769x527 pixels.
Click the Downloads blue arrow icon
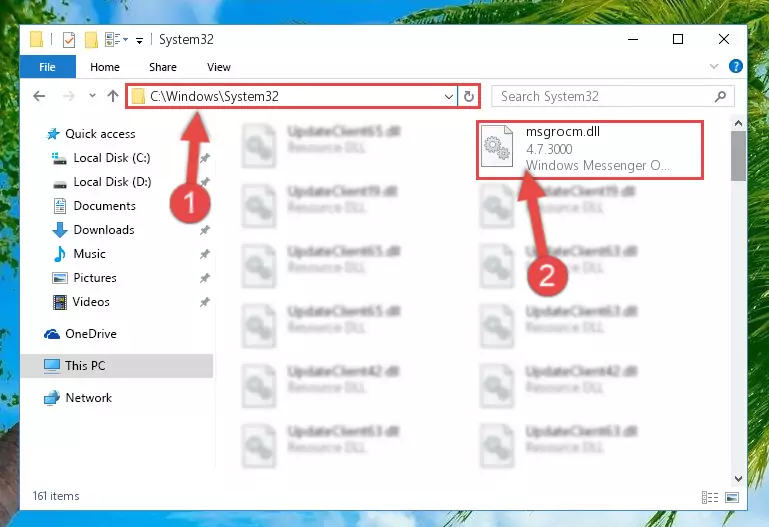[x=60, y=230]
